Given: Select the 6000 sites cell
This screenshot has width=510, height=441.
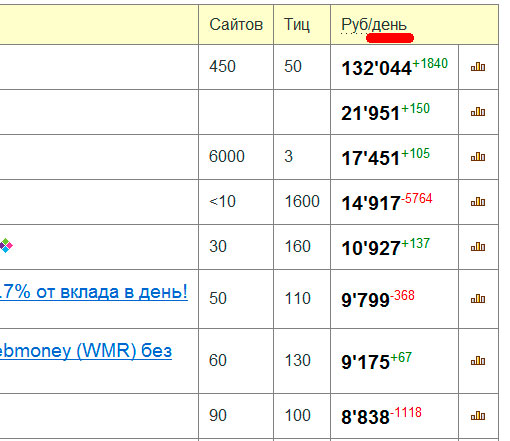Looking at the screenshot, I should [227, 156].
